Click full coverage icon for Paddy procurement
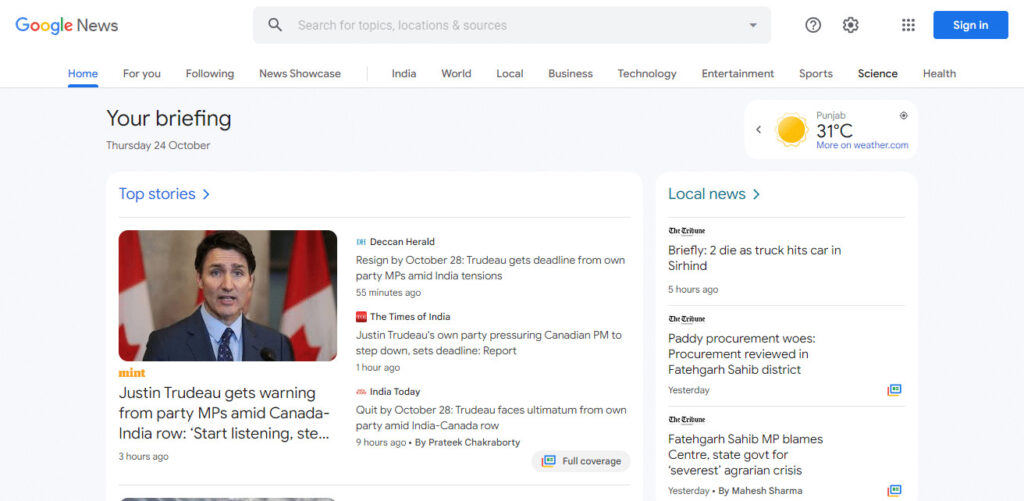This screenshot has height=501, width=1024. (894, 390)
